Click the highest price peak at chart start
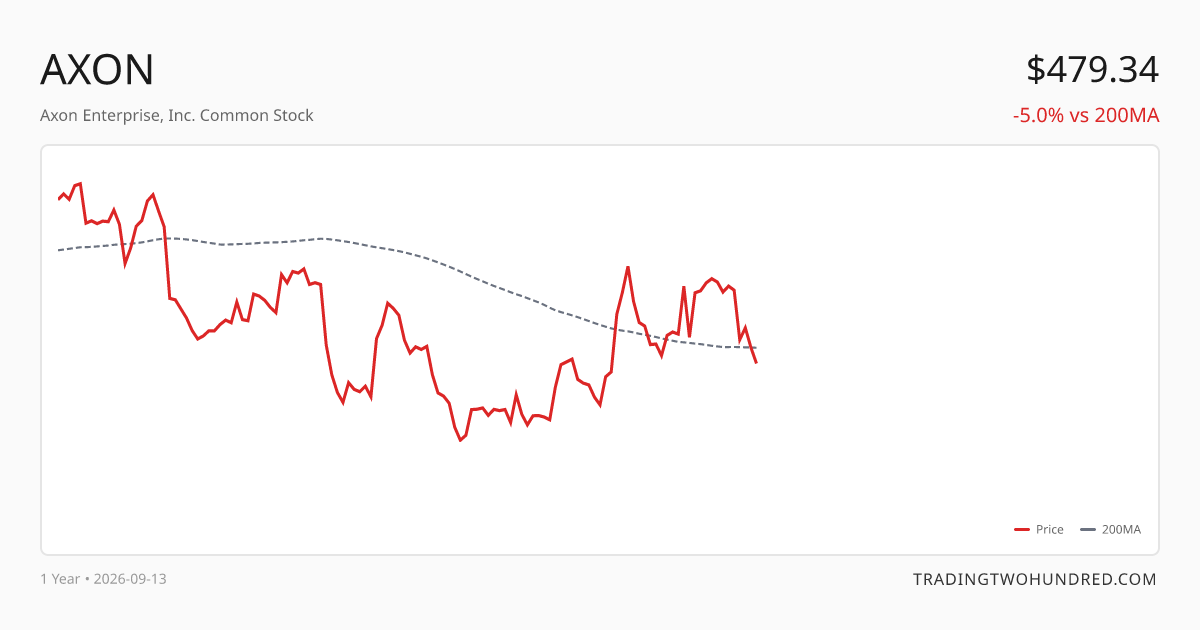1200x630 pixels. coord(80,184)
